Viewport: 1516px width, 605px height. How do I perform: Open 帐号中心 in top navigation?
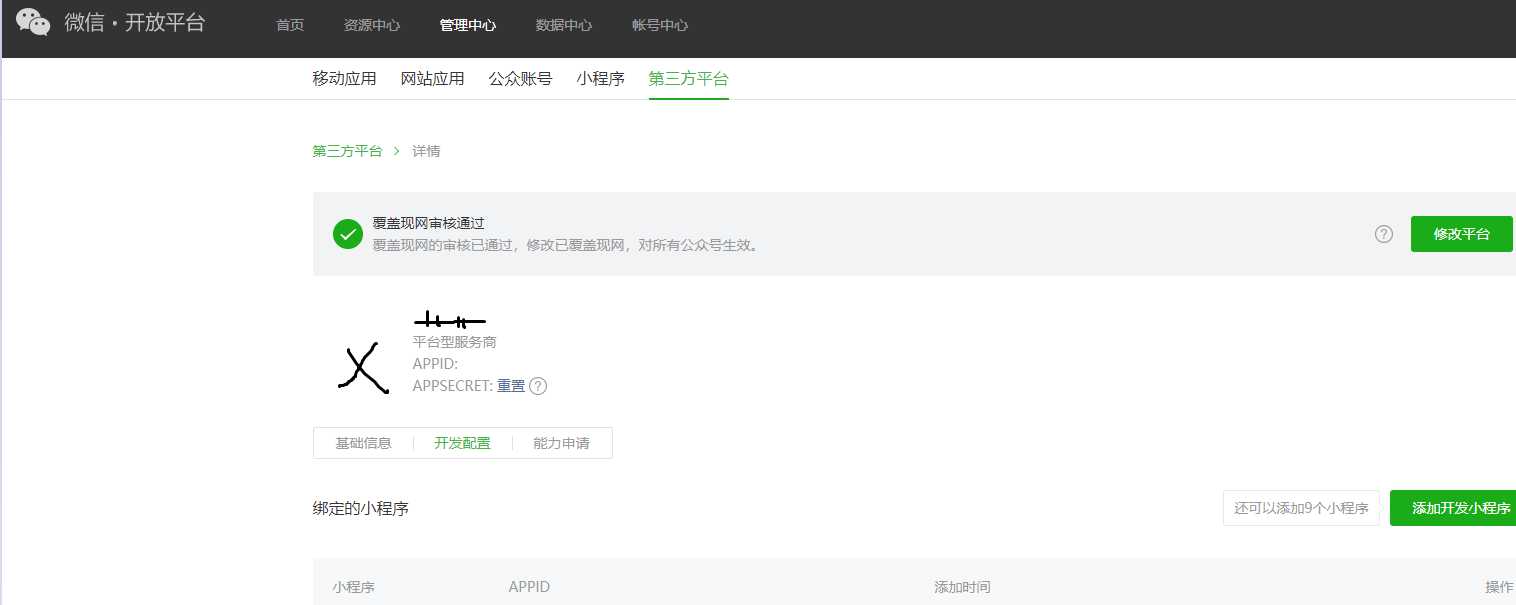660,25
